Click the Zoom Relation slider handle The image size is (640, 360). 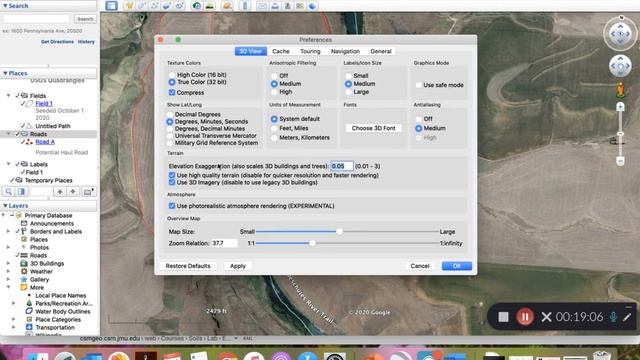[312, 243]
